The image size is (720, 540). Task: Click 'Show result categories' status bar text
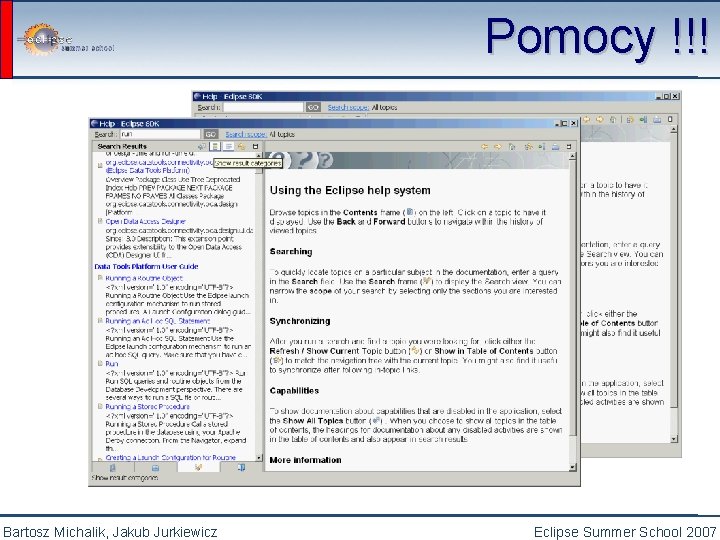[125, 478]
